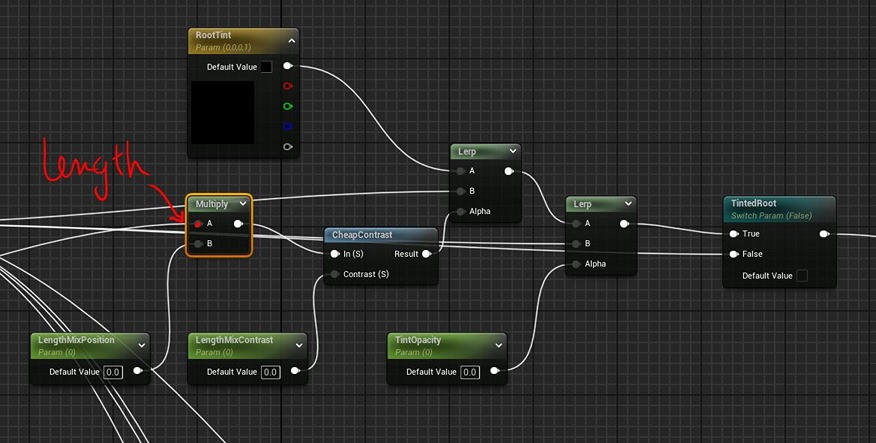Click upper Lerp node output pin

coord(508,172)
